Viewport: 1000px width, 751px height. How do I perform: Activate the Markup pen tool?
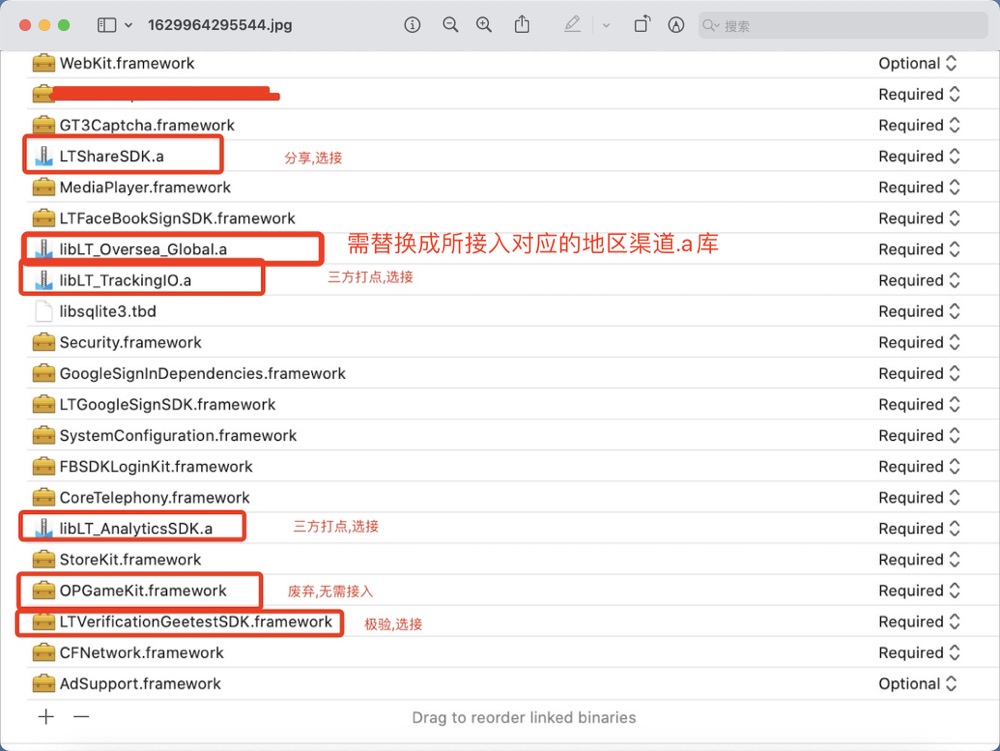(572, 25)
